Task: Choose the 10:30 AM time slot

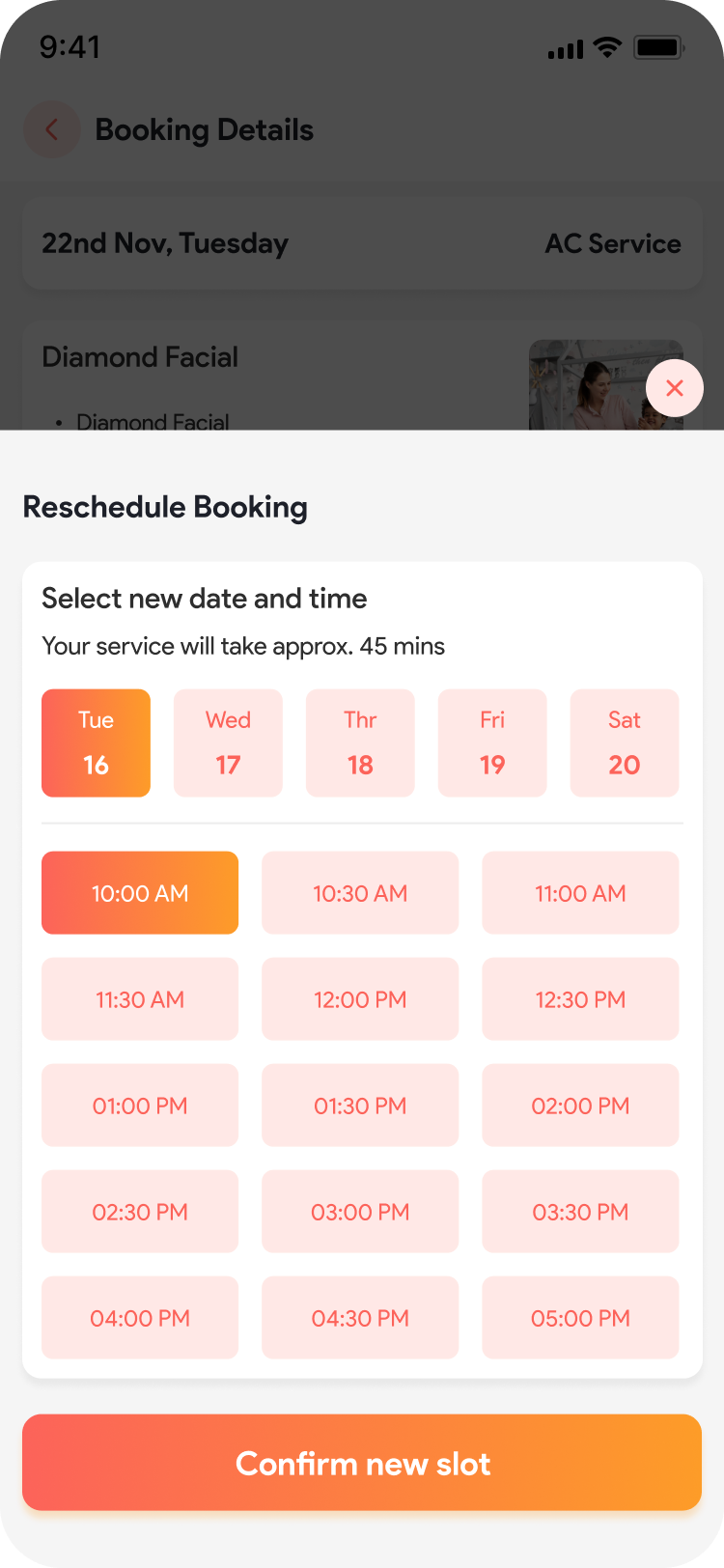Action: (360, 893)
